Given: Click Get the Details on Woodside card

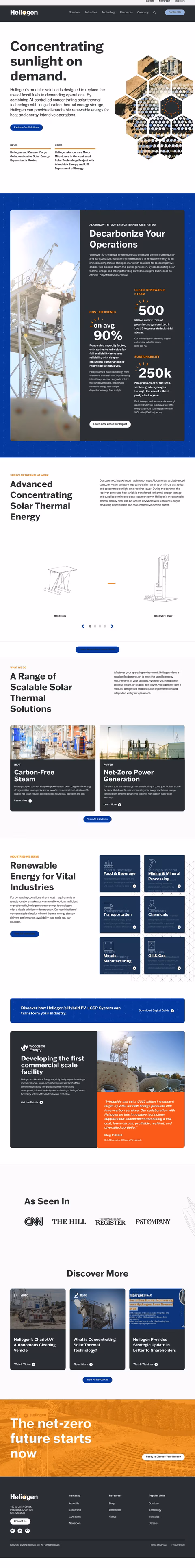Looking at the screenshot, I should click(x=32, y=1102).
